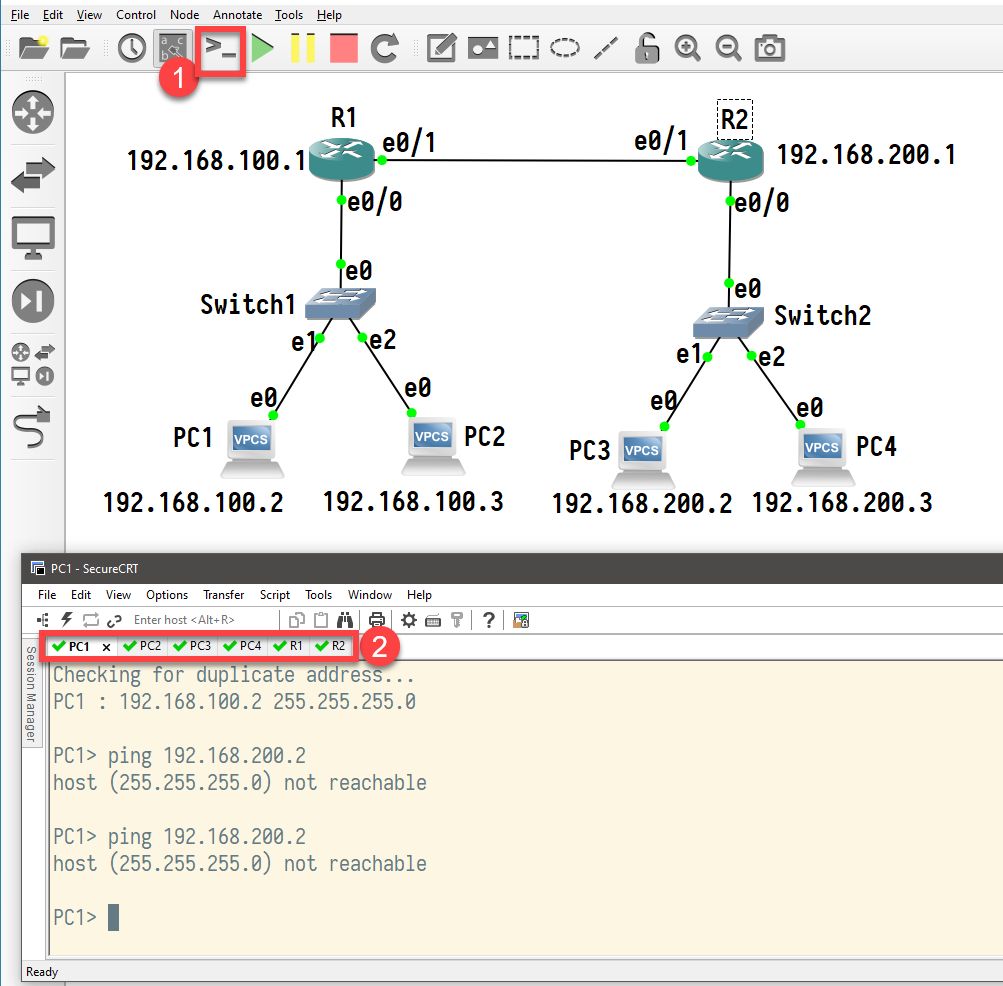Click the Zoom in magnifier
Viewport: 1003px width, 986px height.
coord(688,48)
